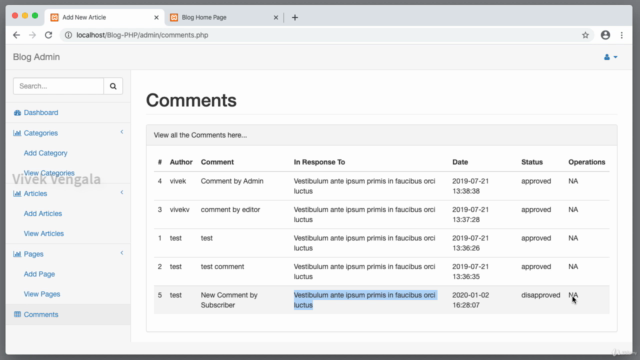Collapse the Categories submenu chevron
The image size is (640, 360).
point(122,132)
